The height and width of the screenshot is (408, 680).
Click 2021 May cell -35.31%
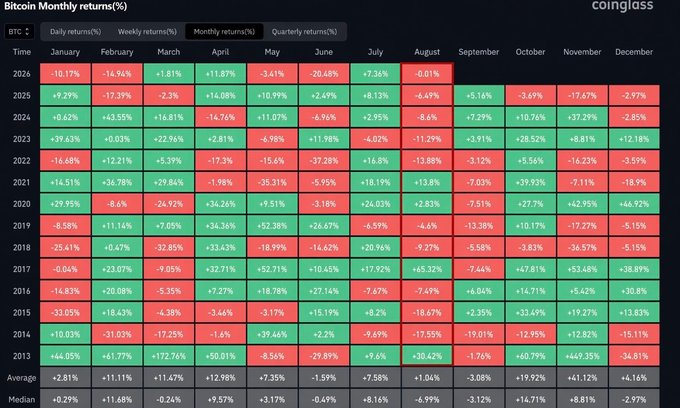272,182
